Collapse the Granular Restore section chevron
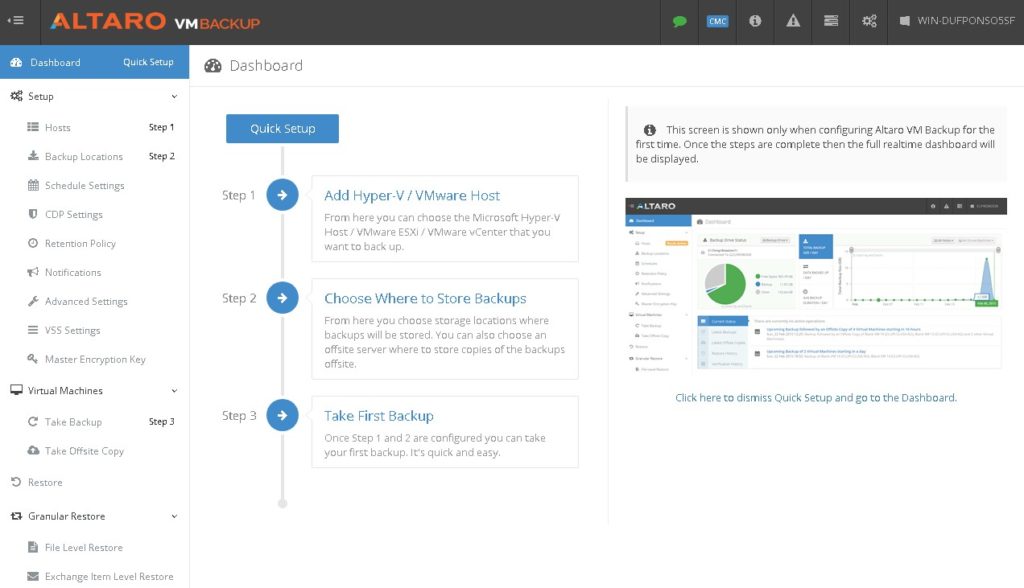Image resolution: width=1024 pixels, height=588 pixels. pos(174,516)
